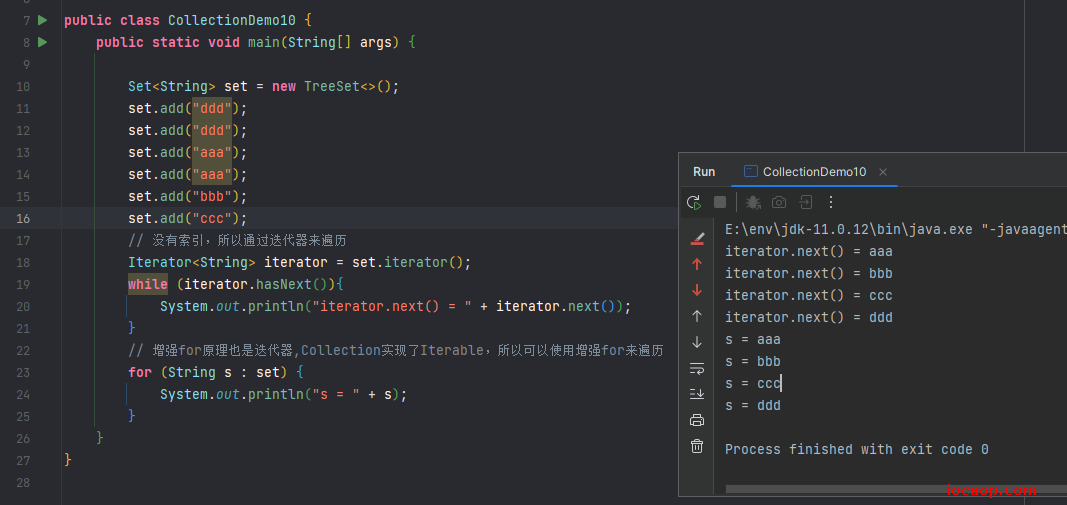Click 'Process finished with exit code 0'
The height and width of the screenshot is (505, 1067).
[x=857, y=449]
